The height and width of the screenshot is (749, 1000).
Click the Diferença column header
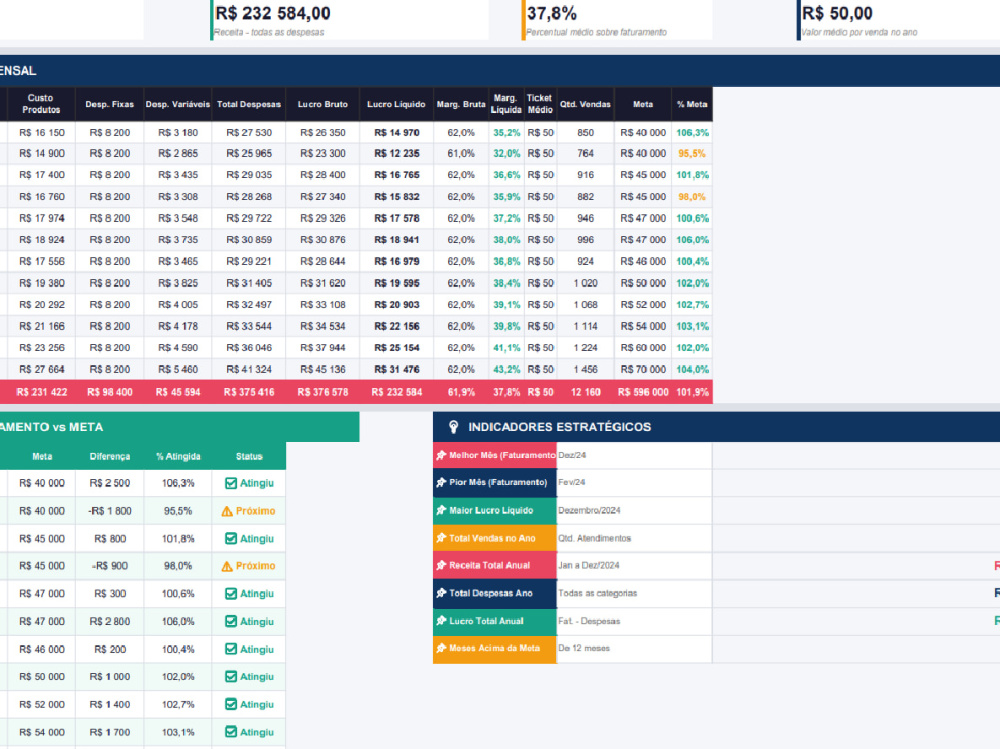[110, 456]
